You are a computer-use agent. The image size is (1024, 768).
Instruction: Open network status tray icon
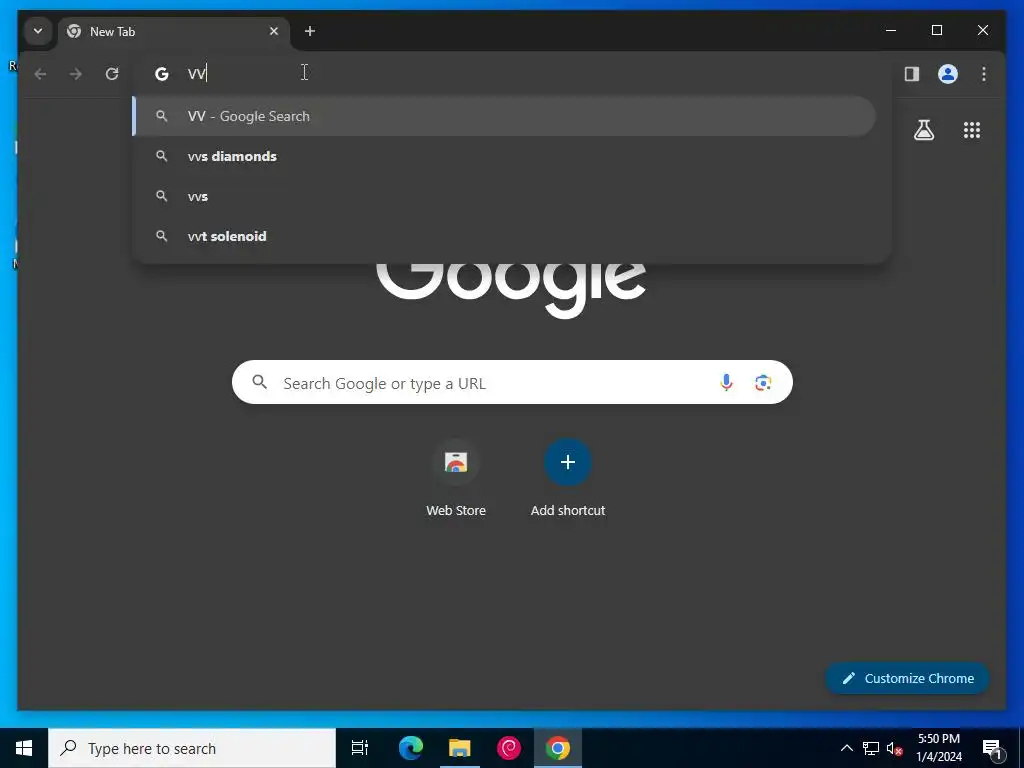click(x=871, y=748)
